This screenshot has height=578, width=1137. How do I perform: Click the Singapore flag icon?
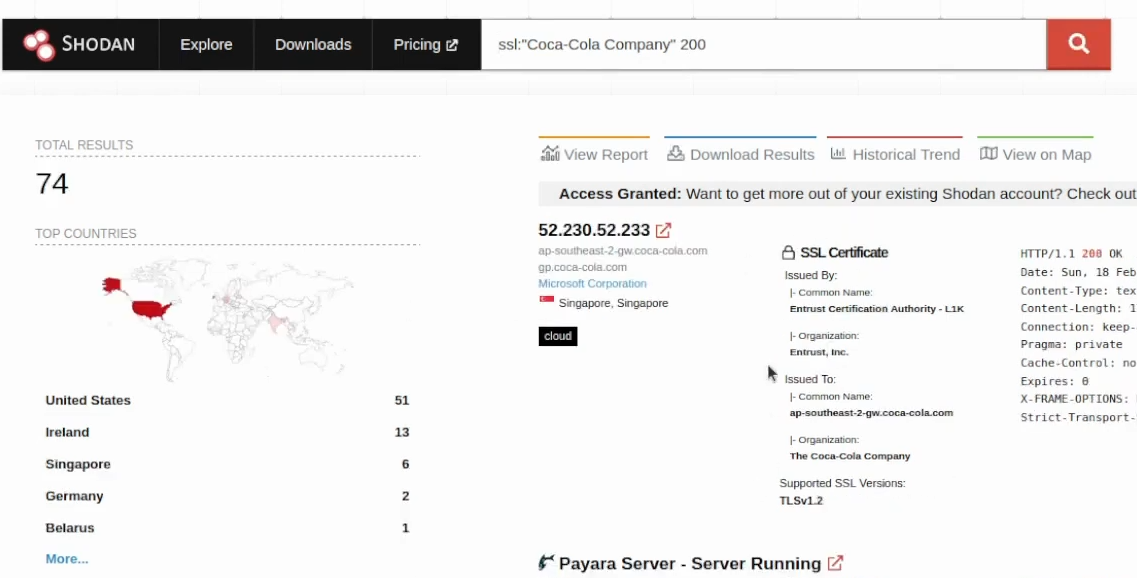point(546,298)
